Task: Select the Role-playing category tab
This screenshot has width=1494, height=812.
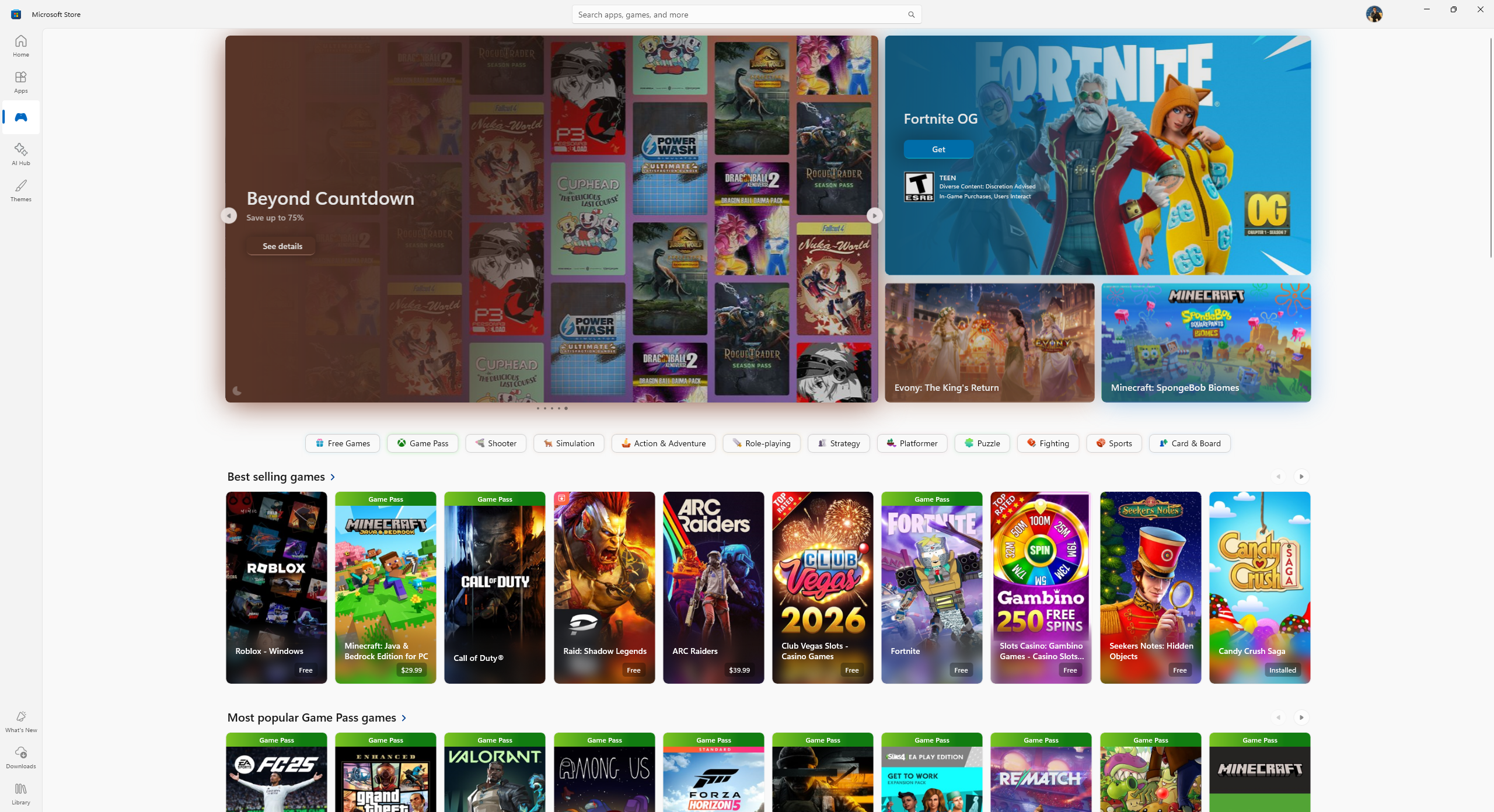Action: click(x=761, y=443)
